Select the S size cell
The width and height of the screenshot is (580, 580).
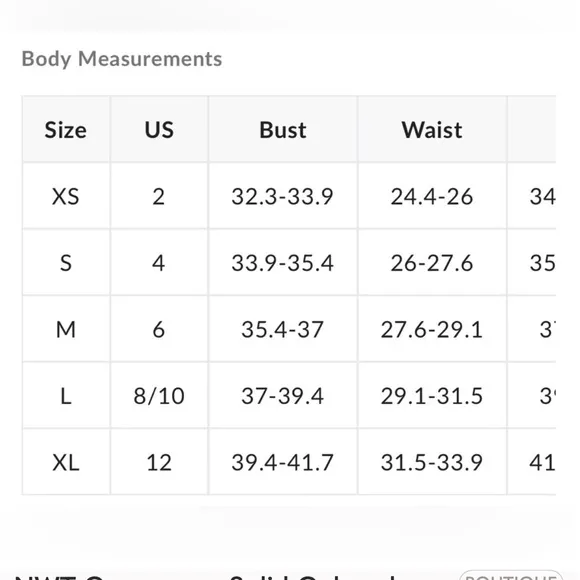[66, 263]
